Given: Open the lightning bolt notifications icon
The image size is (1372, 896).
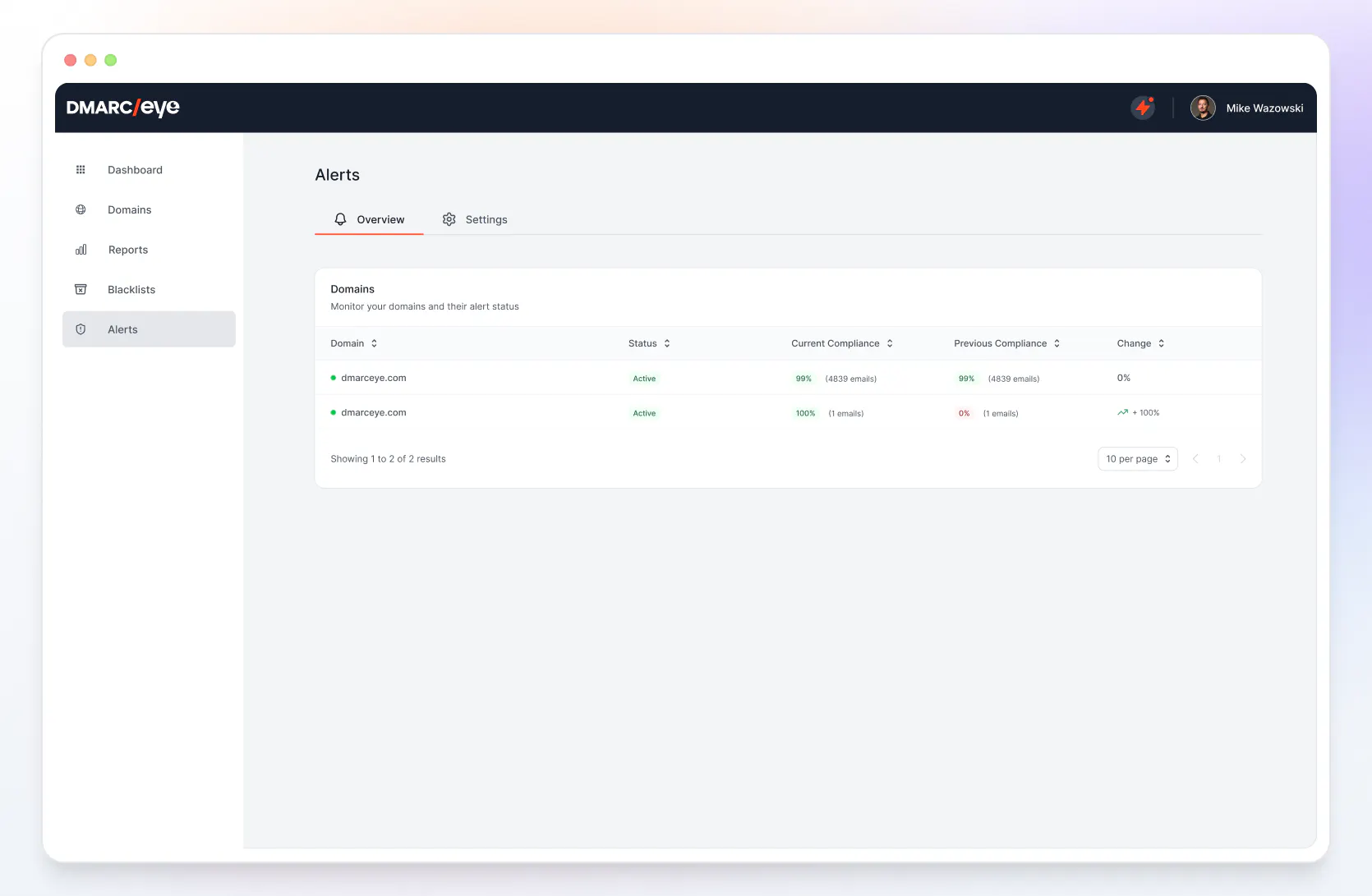Looking at the screenshot, I should point(1143,108).
